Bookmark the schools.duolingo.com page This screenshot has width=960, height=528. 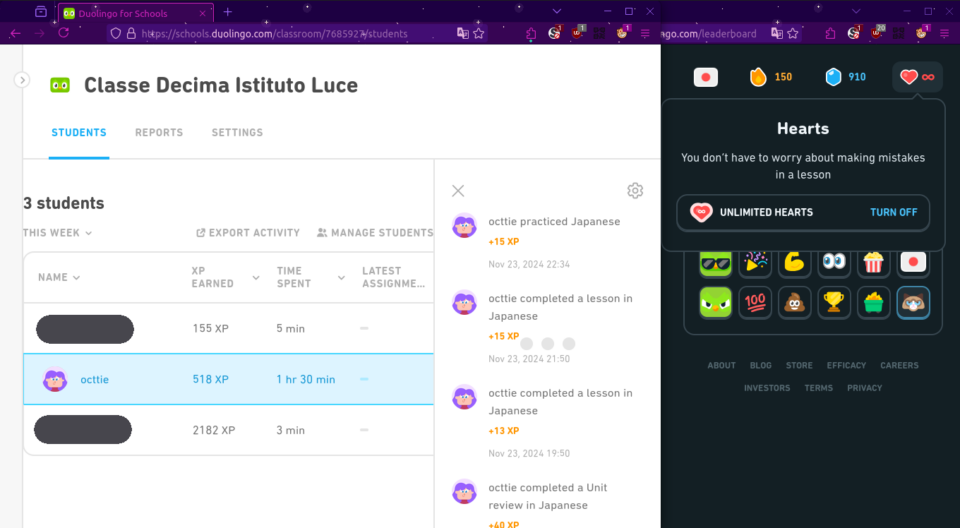pos(479,34)
